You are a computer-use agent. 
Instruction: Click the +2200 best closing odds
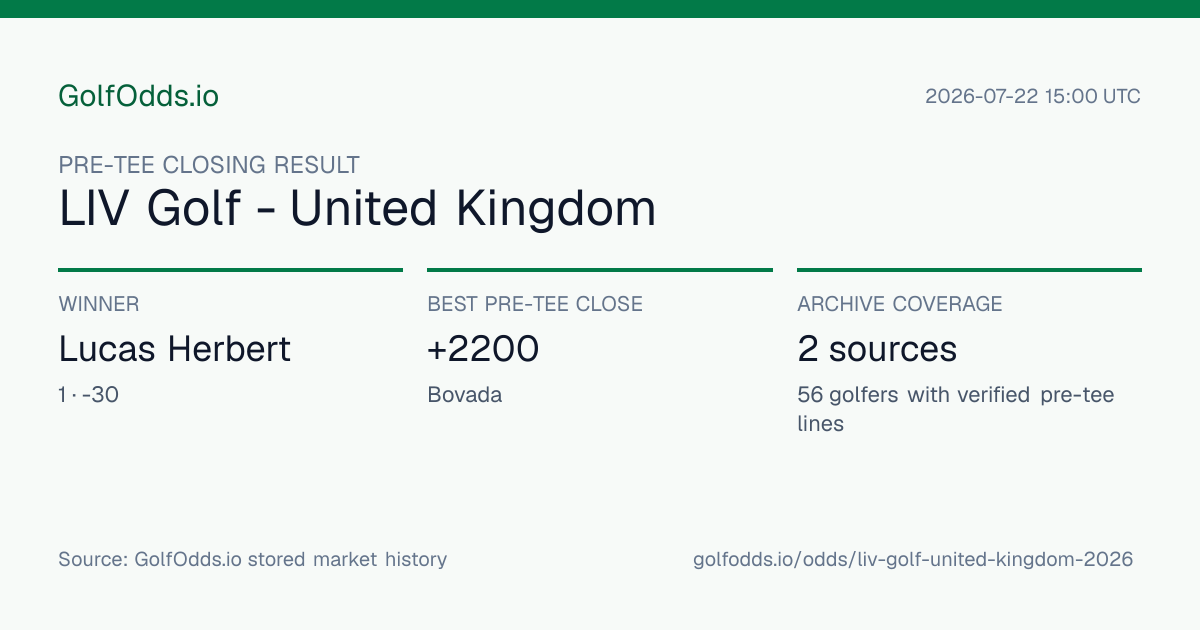[483, 349]
